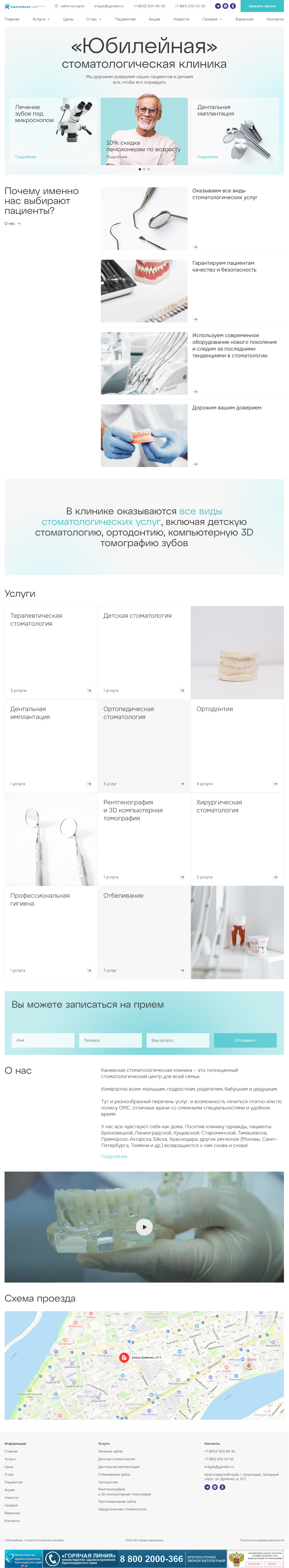Select the second carousel slide dot

click(144, 169)
